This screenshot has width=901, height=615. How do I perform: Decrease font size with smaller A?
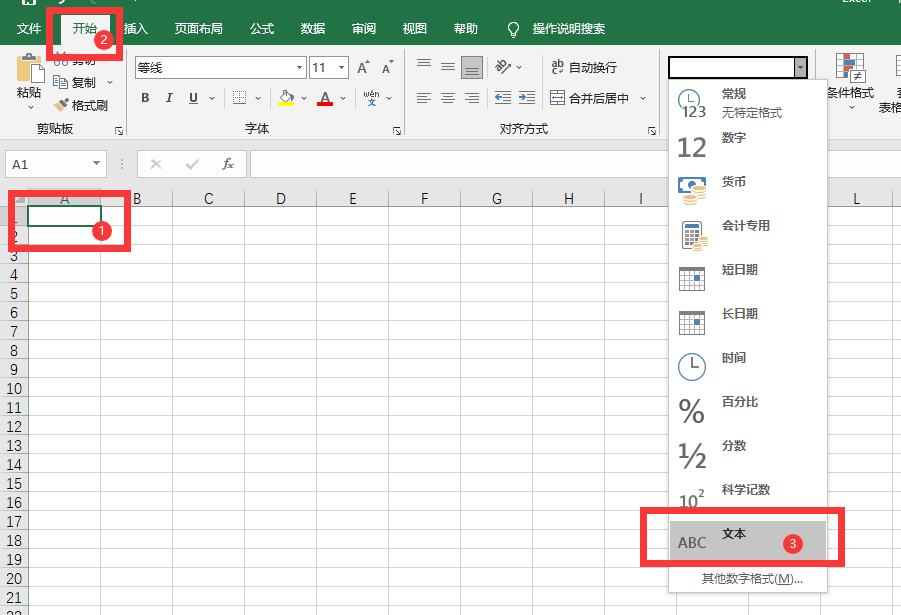tap(388, 67)
